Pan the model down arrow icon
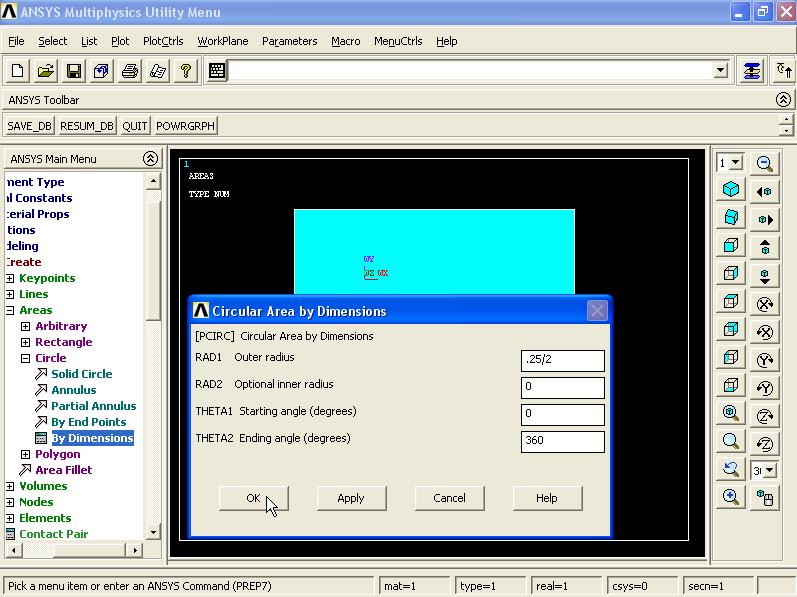Image resolution: width=797 pixels, height=597 pixels. click(x=764, y=276)
